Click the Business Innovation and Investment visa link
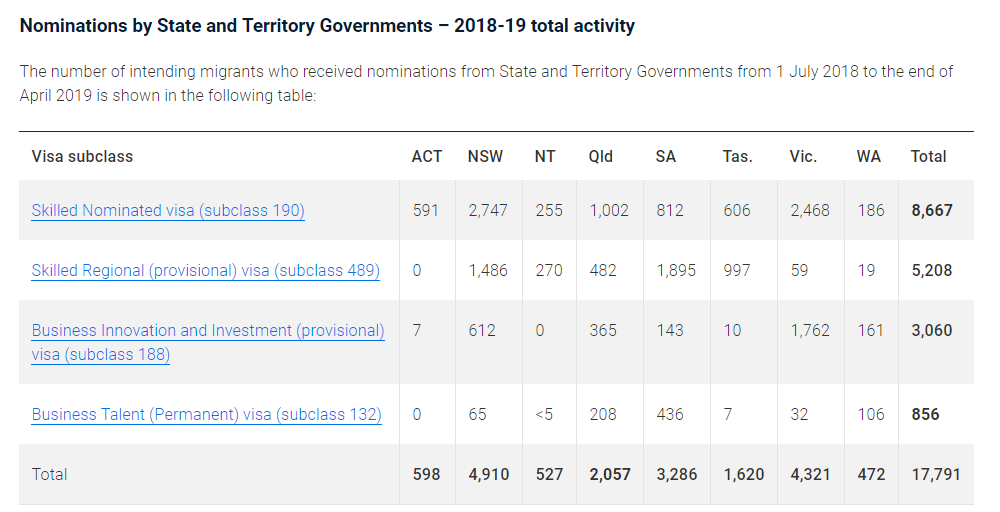Screen dimensions: 1000x512 207,331
